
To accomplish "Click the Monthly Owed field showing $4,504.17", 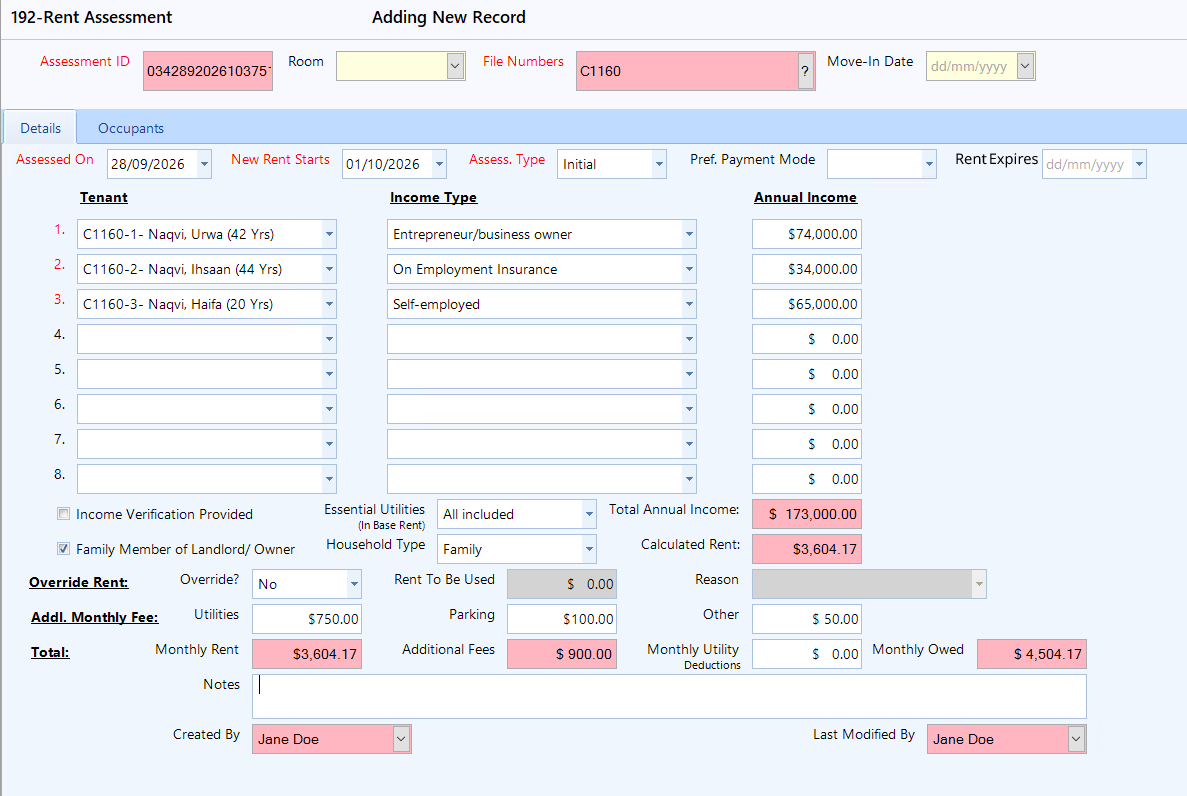I will point(1032,654).
